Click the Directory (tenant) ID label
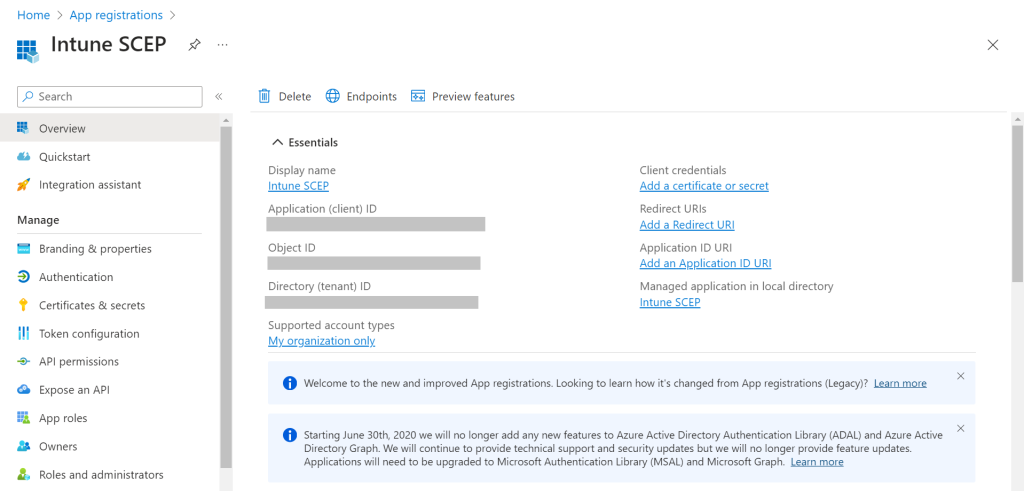Screen dimensions: 1024x491 [319, 287]
